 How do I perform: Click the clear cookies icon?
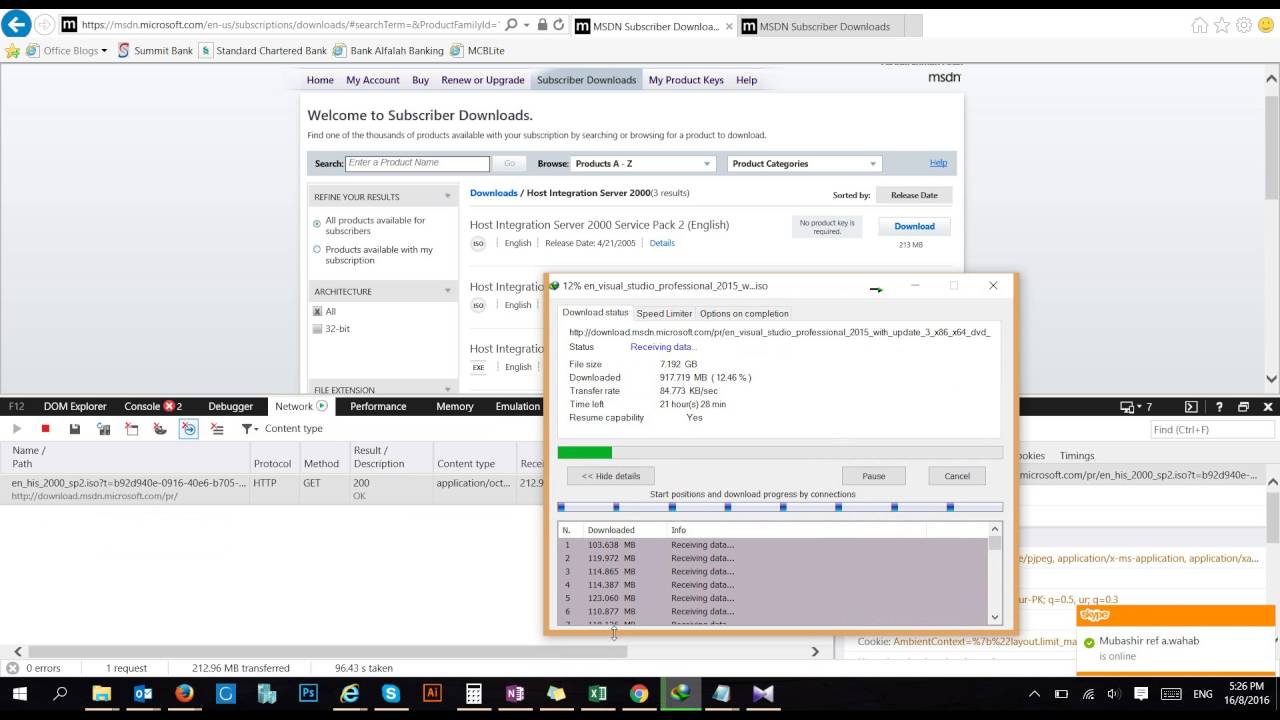tap(159, 429)
